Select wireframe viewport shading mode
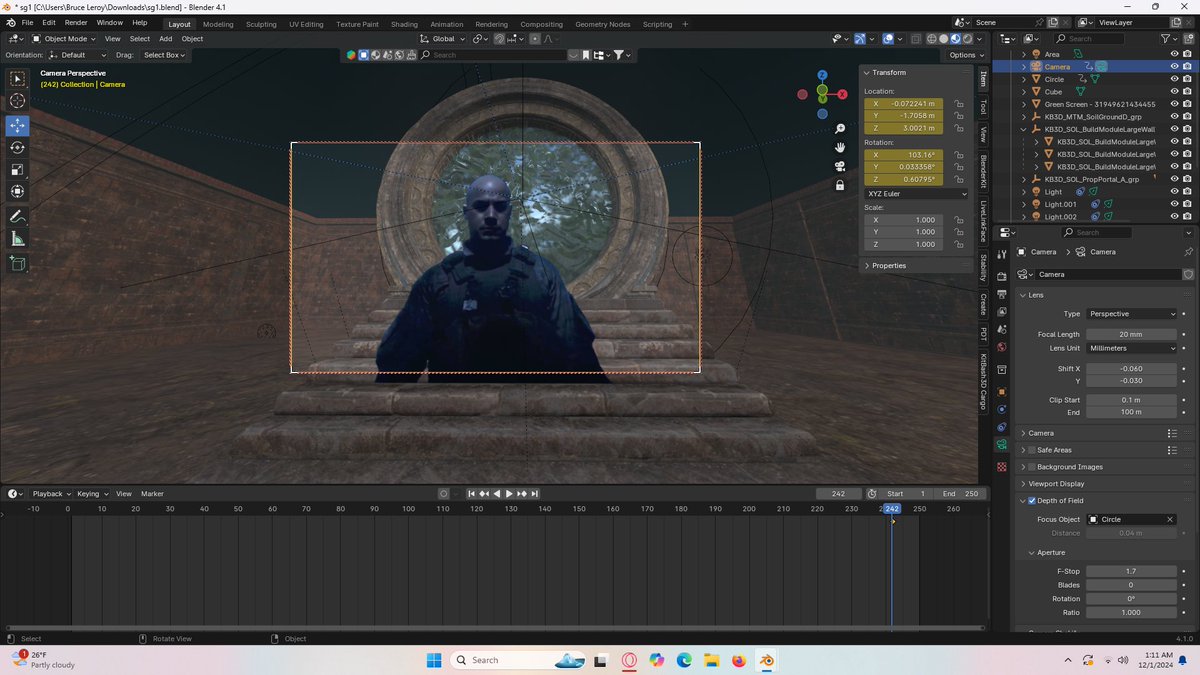 pos(930,39)
